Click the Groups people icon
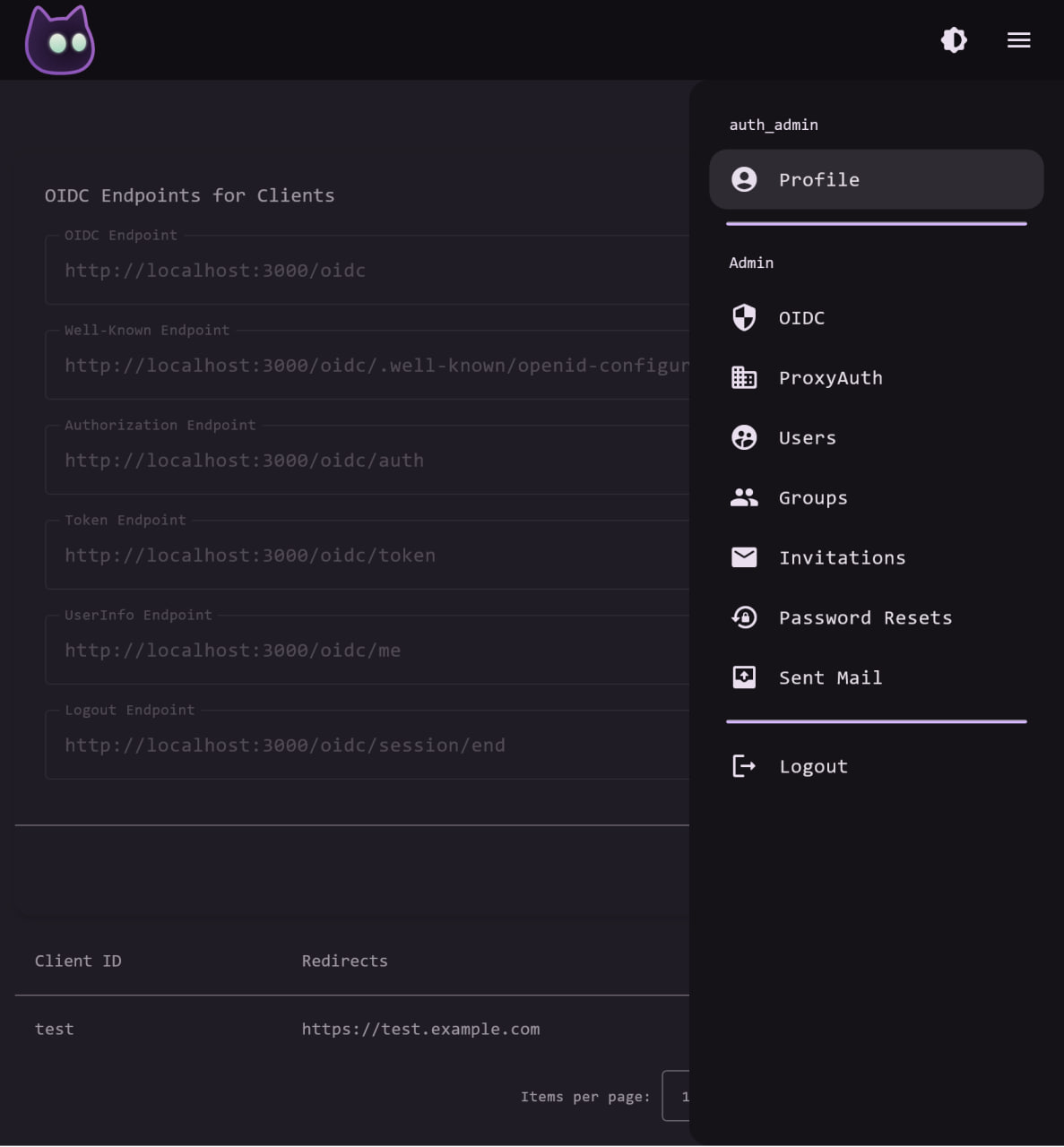The height and width of the screenshot is (1147, 1064). pyautogui.click(x=744, y=498)
